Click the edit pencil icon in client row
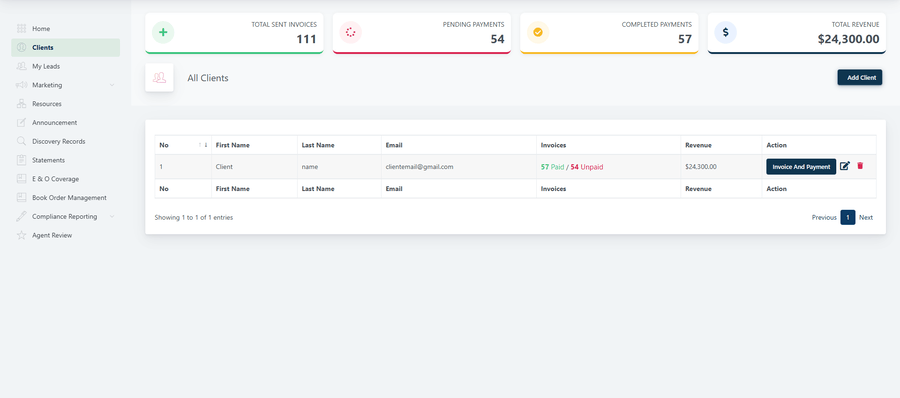The height and width of the screenshot is (398, 900). pyautogui.click(x=844, y=166)
